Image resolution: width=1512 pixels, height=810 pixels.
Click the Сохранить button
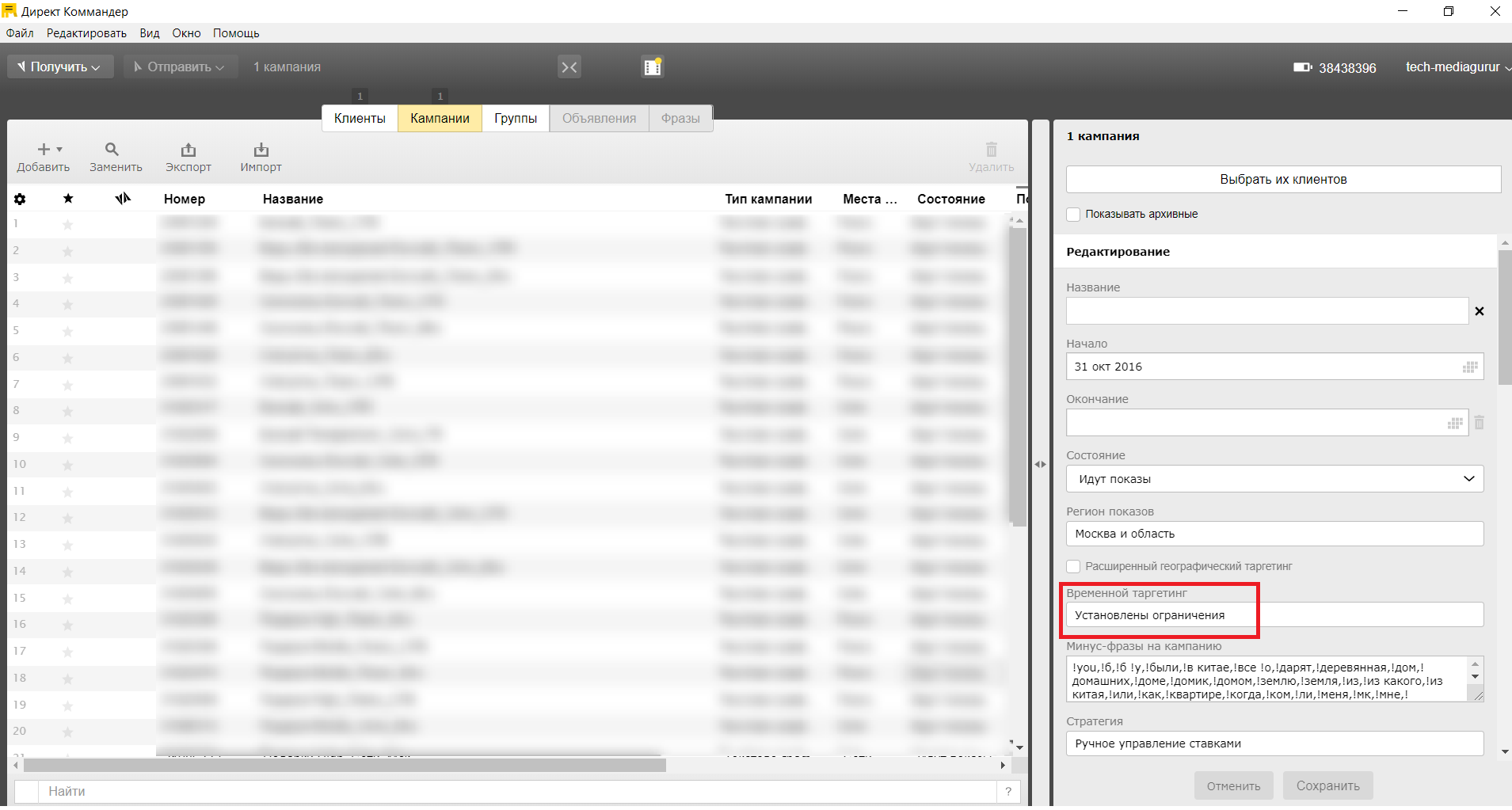click(1327, 786)
